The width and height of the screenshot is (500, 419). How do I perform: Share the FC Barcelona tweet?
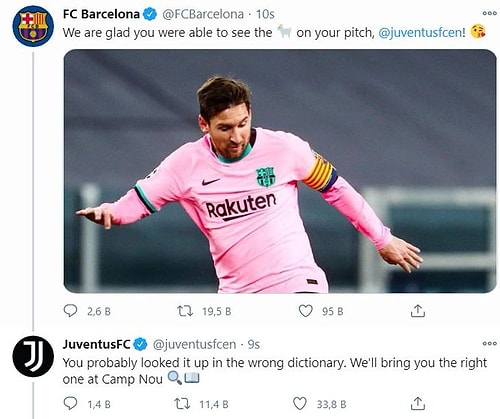pos(418,311)
